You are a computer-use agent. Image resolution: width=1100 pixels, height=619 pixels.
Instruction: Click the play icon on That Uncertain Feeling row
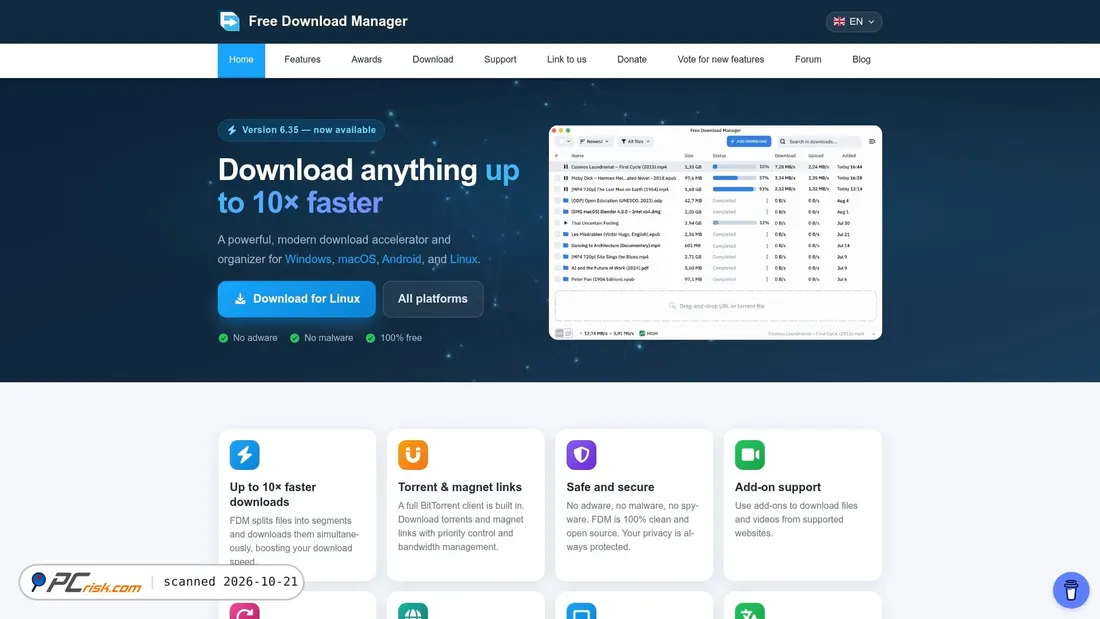(x=565, y=223)
